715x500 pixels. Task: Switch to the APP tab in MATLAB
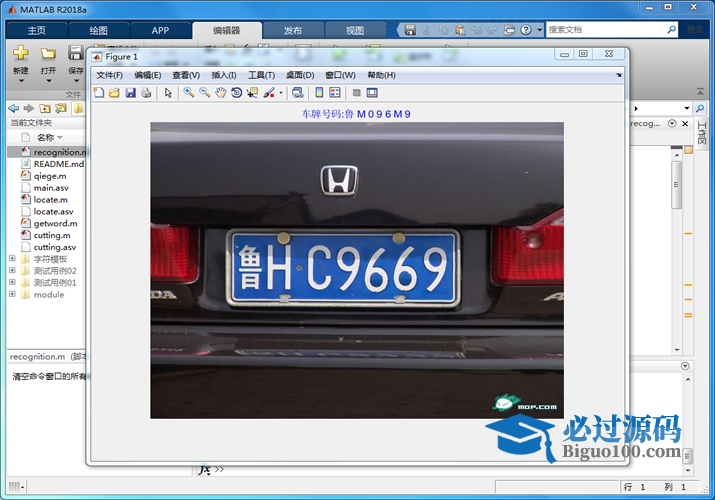(160, 31)
